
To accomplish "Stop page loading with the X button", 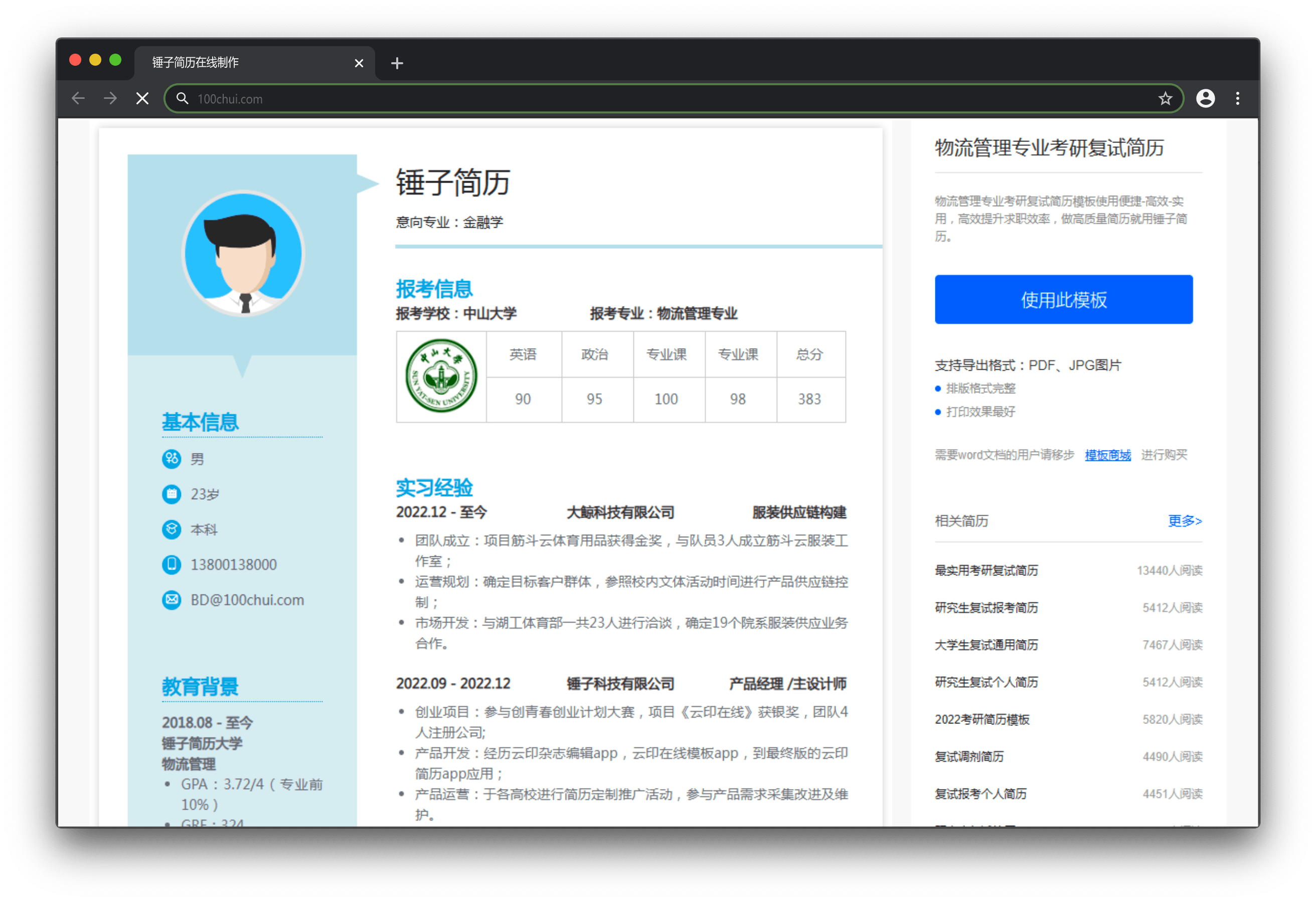I will [143, 99].
